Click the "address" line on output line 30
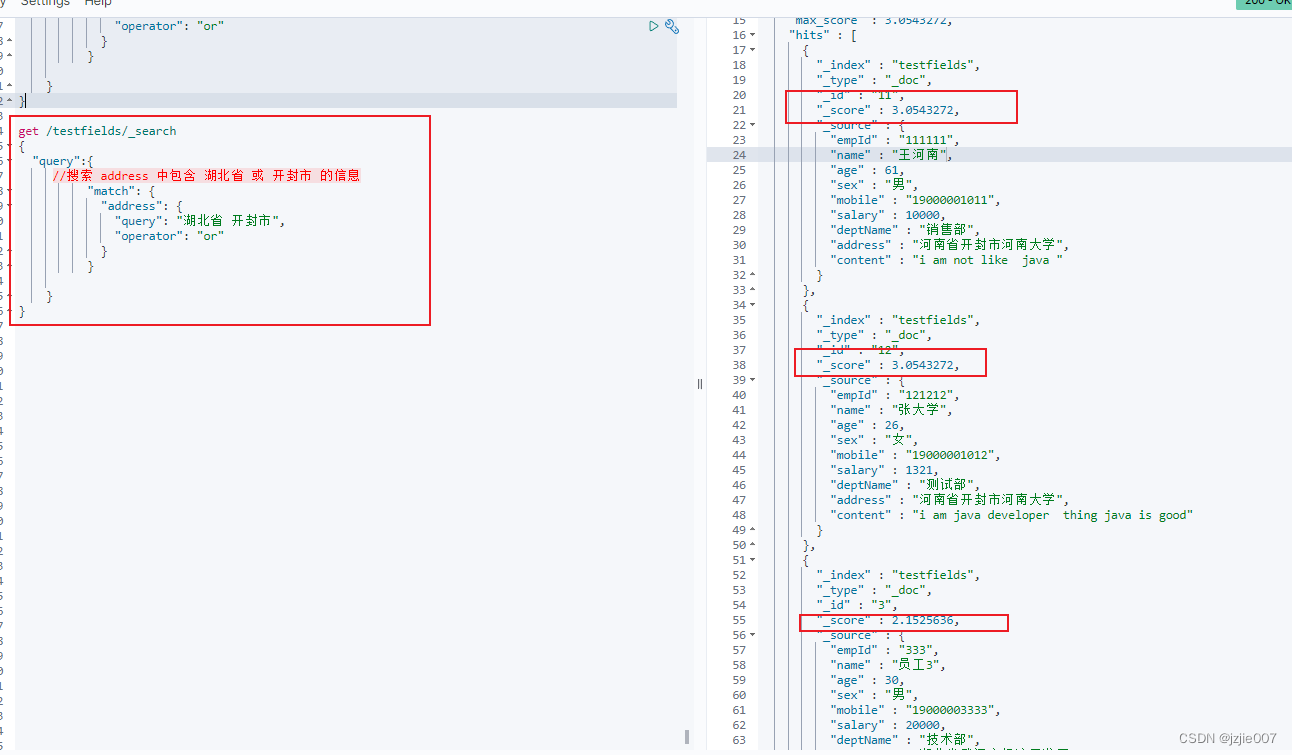The image size is (1292, 755). coord(950,245)
